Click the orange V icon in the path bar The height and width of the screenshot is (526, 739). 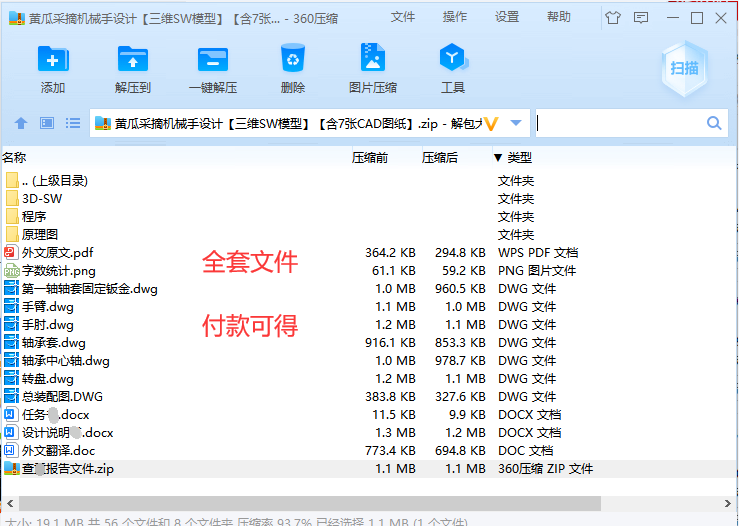pos(491,123)
